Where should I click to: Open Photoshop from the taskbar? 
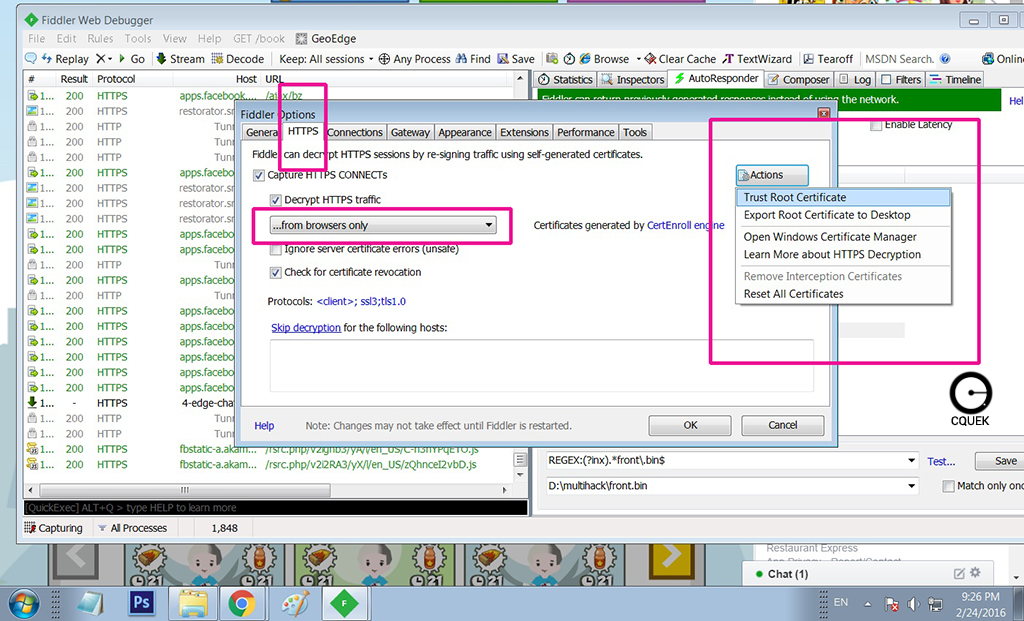pyautogui.click(x=141, y=602)
